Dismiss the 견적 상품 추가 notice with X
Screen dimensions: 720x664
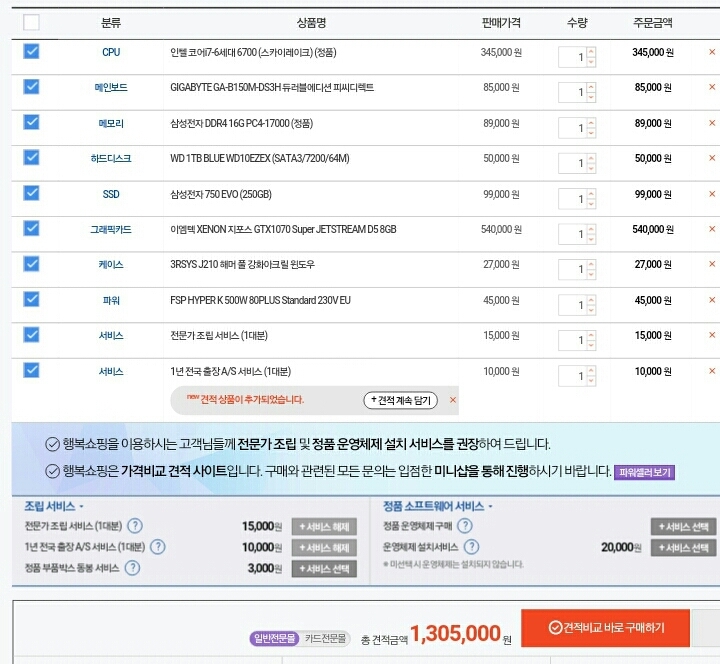(453, 400)
